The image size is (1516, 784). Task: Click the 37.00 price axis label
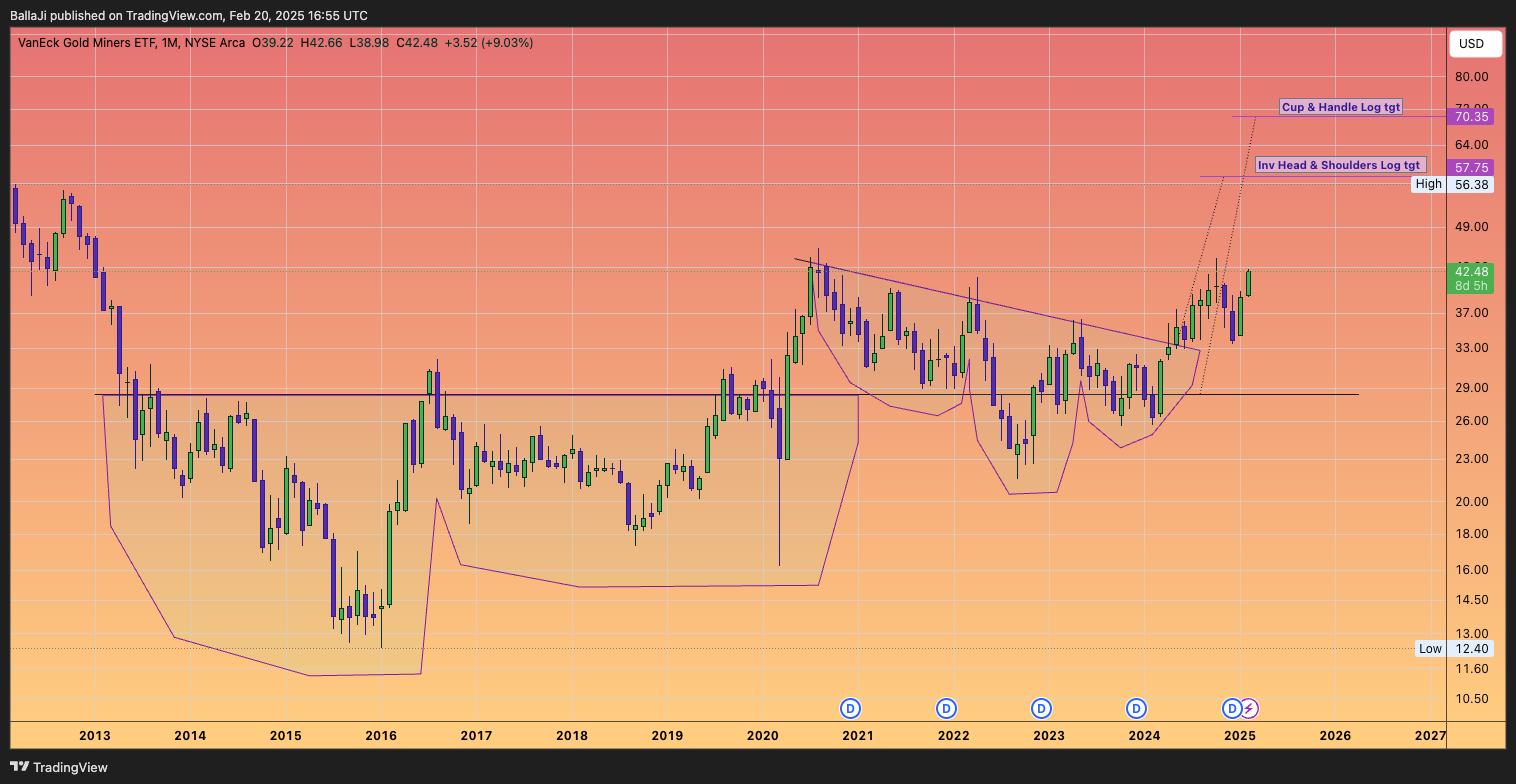pos(1473,313)
